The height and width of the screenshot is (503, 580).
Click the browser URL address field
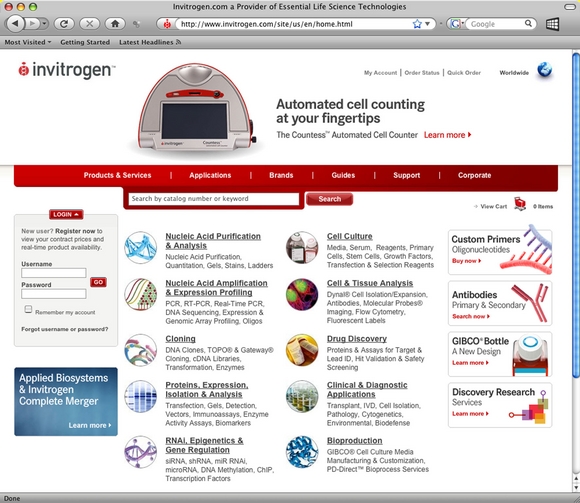294,24
